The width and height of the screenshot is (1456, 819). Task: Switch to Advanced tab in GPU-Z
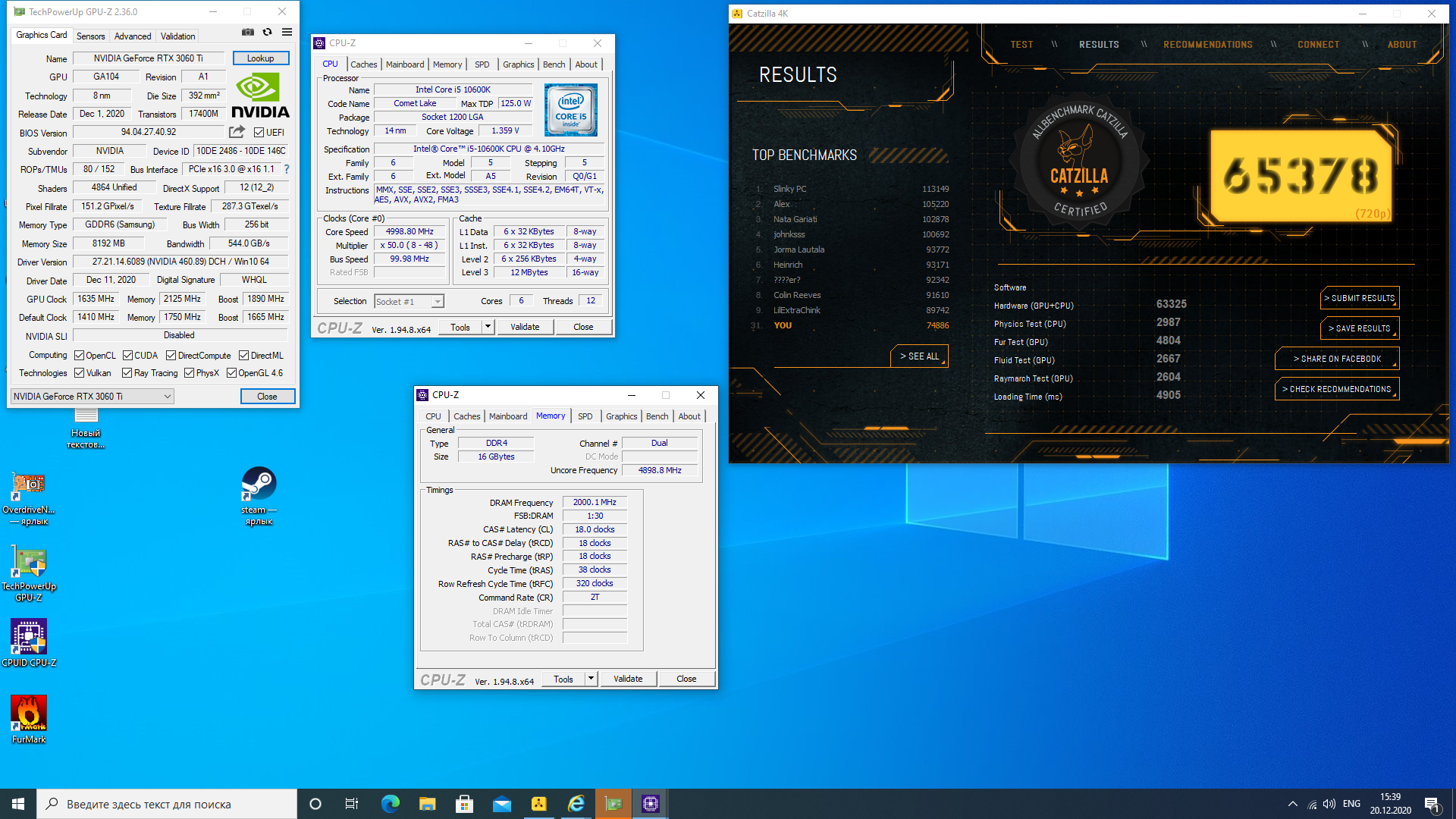coord(133,36)
